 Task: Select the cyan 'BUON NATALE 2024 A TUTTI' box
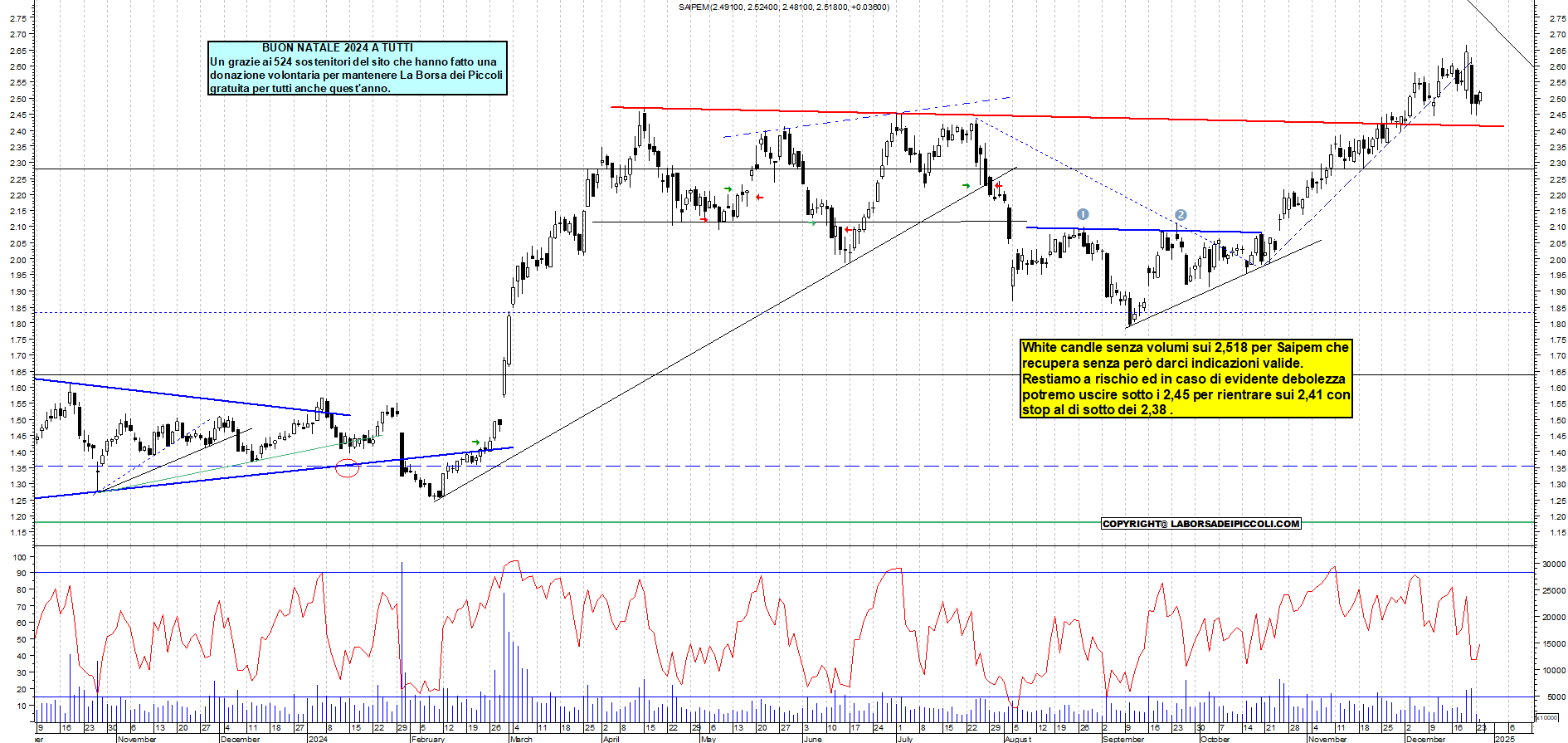click(357, 68)
